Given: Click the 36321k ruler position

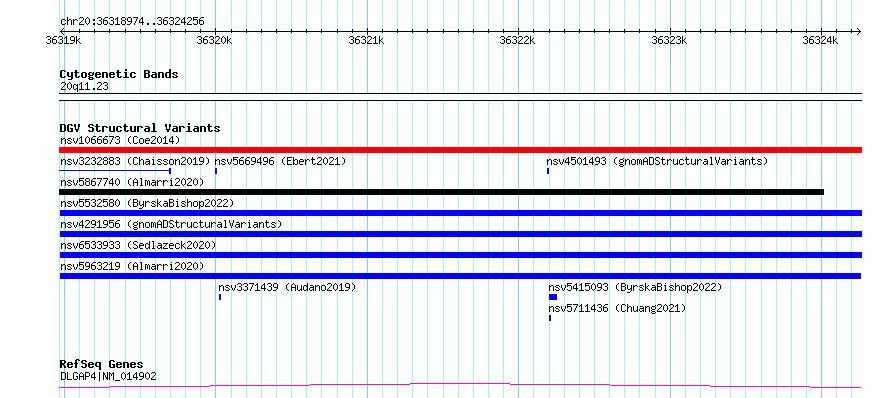Looking at the screenshot, I should [366, 40].
